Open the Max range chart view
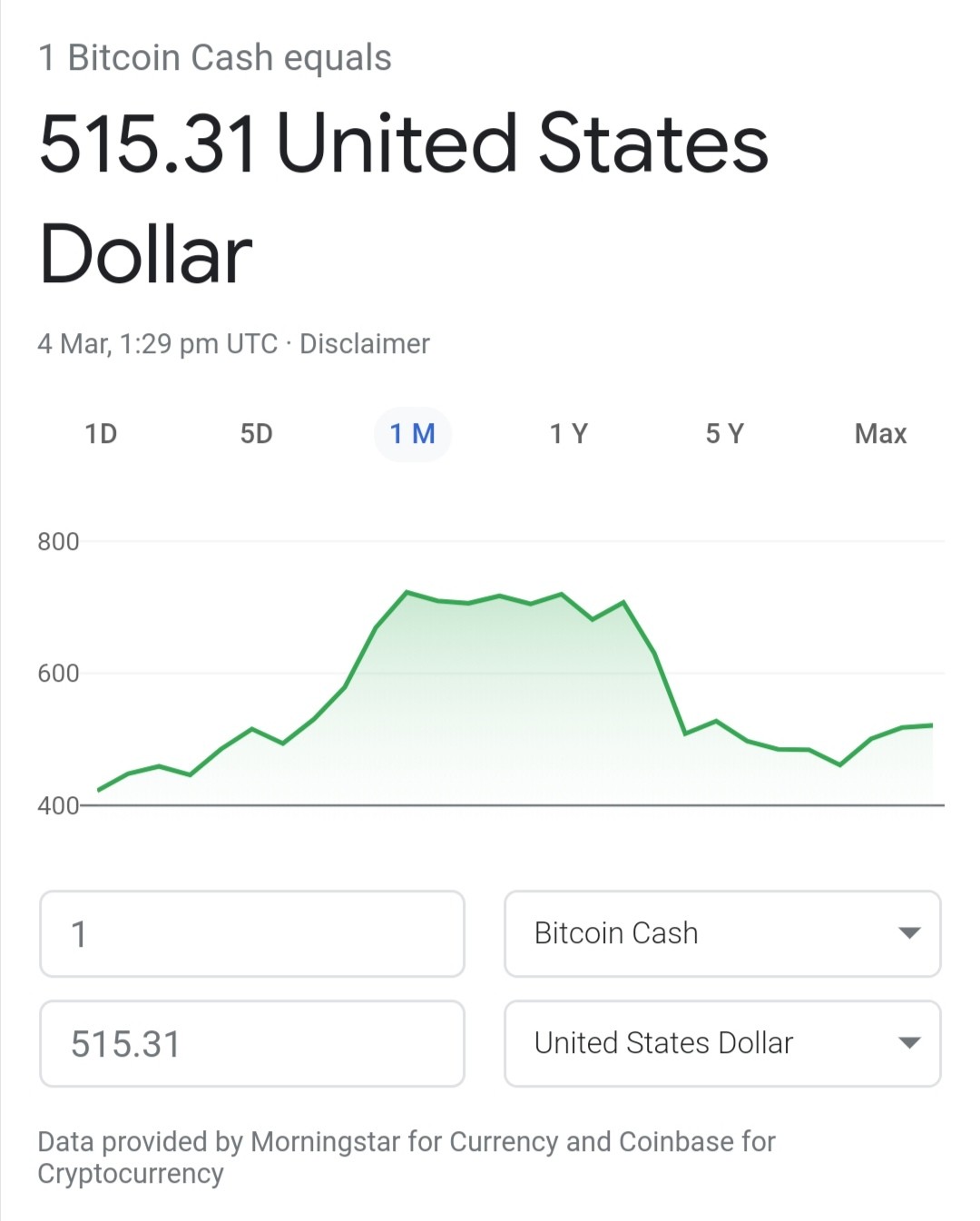The width and height of the screenshot is (980, 1221). click(x=880, y=434)
